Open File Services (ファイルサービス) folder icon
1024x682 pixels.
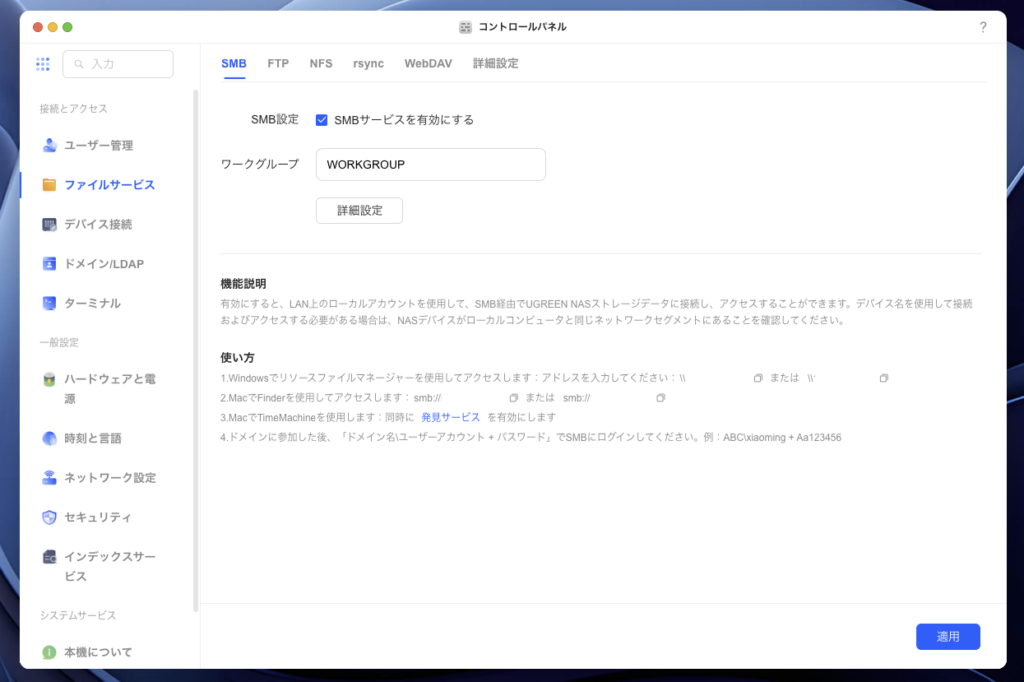49,185
